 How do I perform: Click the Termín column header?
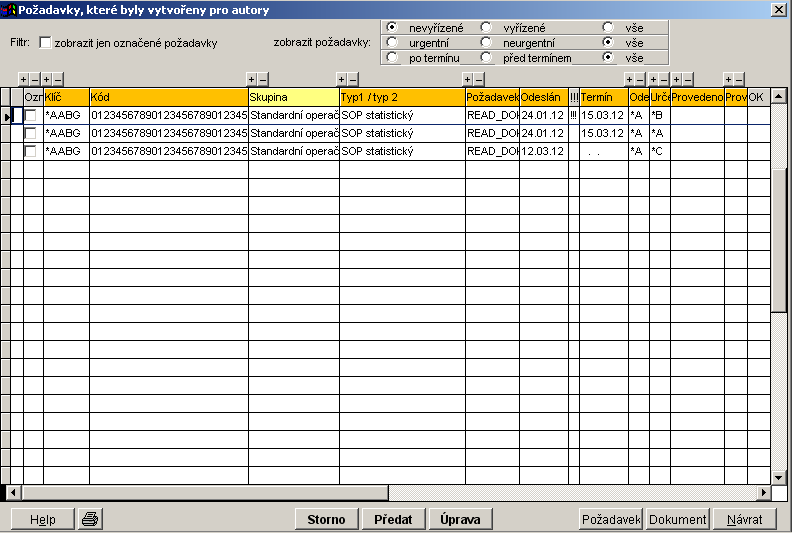(x=603, y=97)
